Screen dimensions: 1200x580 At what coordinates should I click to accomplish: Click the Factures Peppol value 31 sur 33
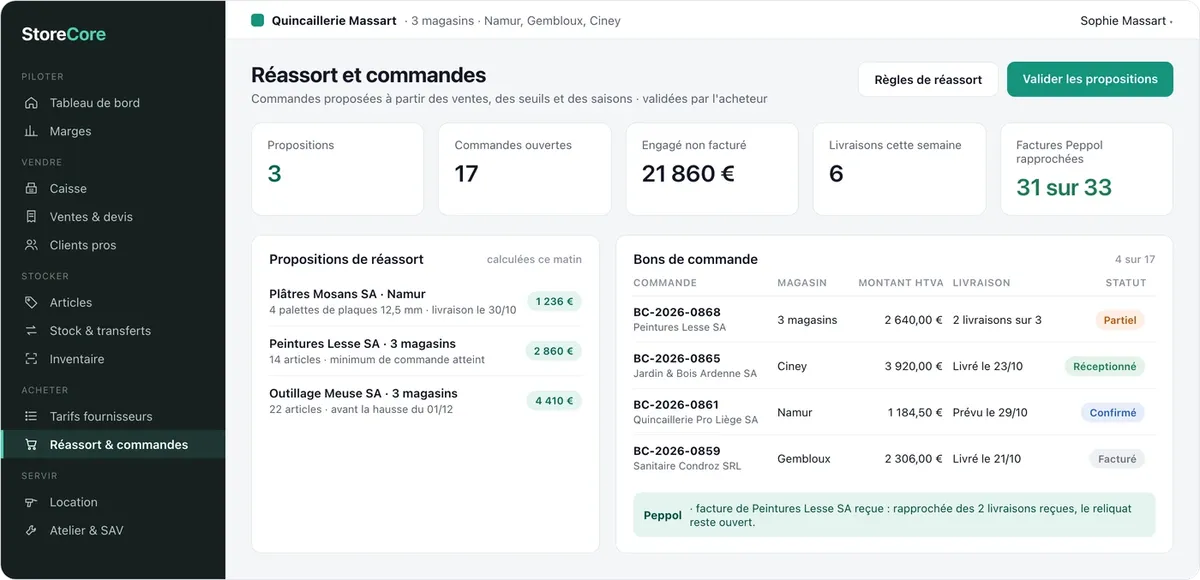1064,187
